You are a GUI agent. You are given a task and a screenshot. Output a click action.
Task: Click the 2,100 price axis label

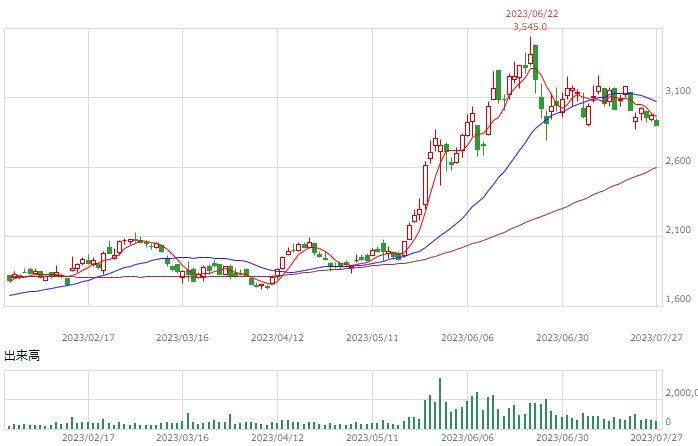point(678,230)
